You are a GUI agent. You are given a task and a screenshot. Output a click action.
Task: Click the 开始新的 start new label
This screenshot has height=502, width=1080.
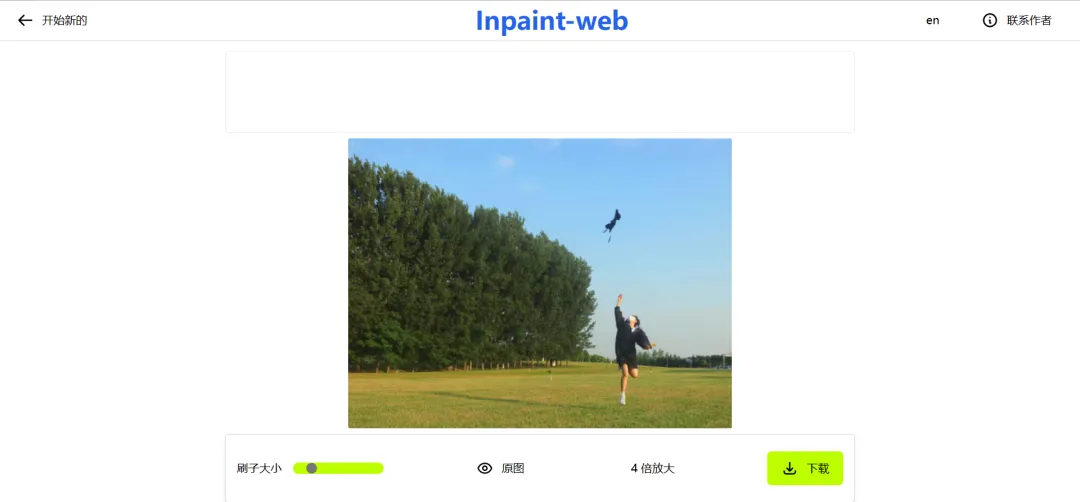pyautogui.click(x=65, y=21)
